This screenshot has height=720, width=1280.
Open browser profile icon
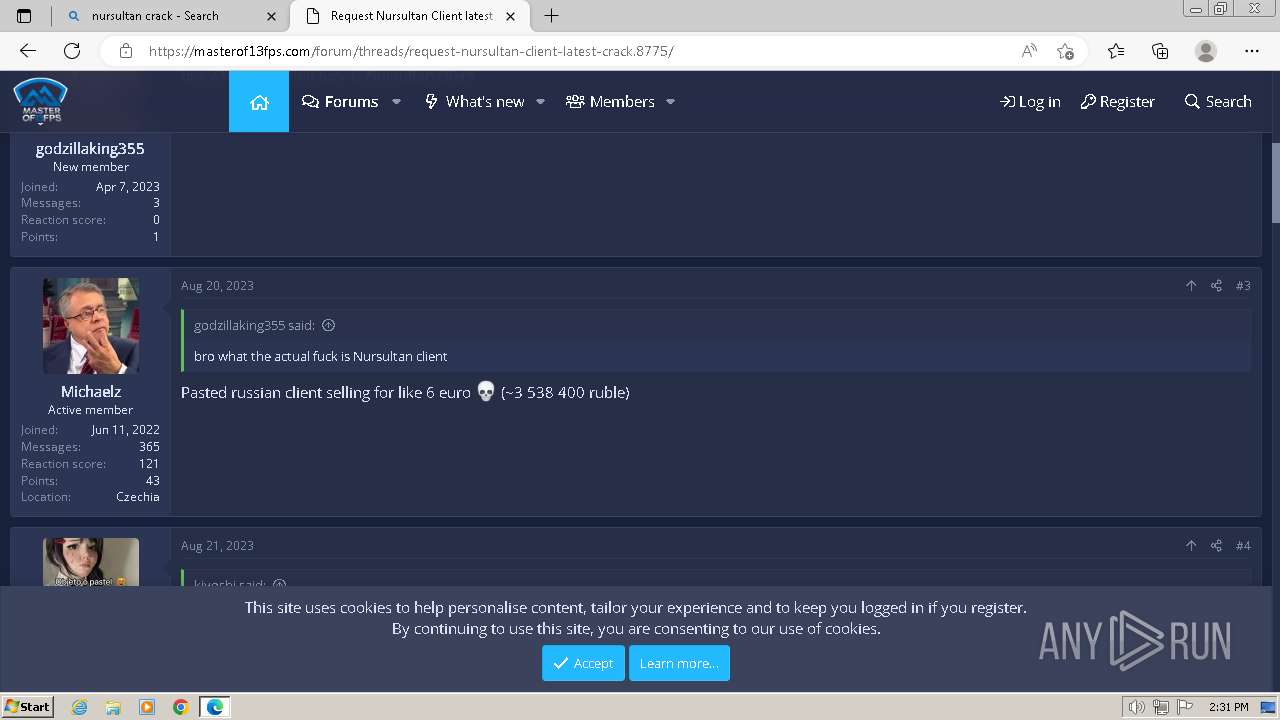tap(1206, 51)
